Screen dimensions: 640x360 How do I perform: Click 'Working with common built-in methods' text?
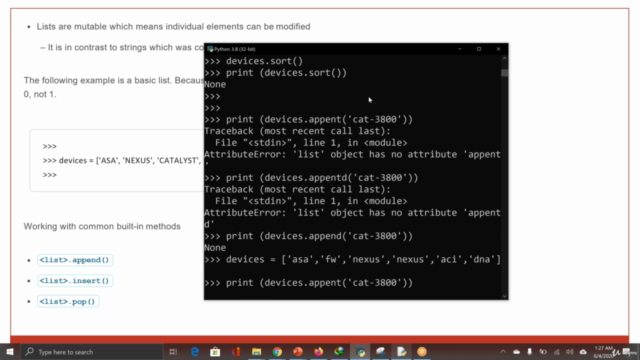pyautogui.click(x=102, y=227)
